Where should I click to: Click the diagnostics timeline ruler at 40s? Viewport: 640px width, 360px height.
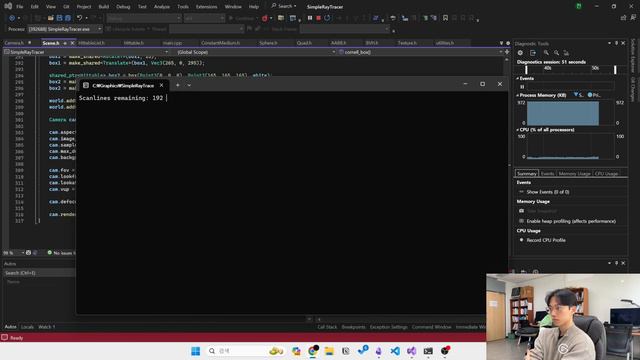547,68
